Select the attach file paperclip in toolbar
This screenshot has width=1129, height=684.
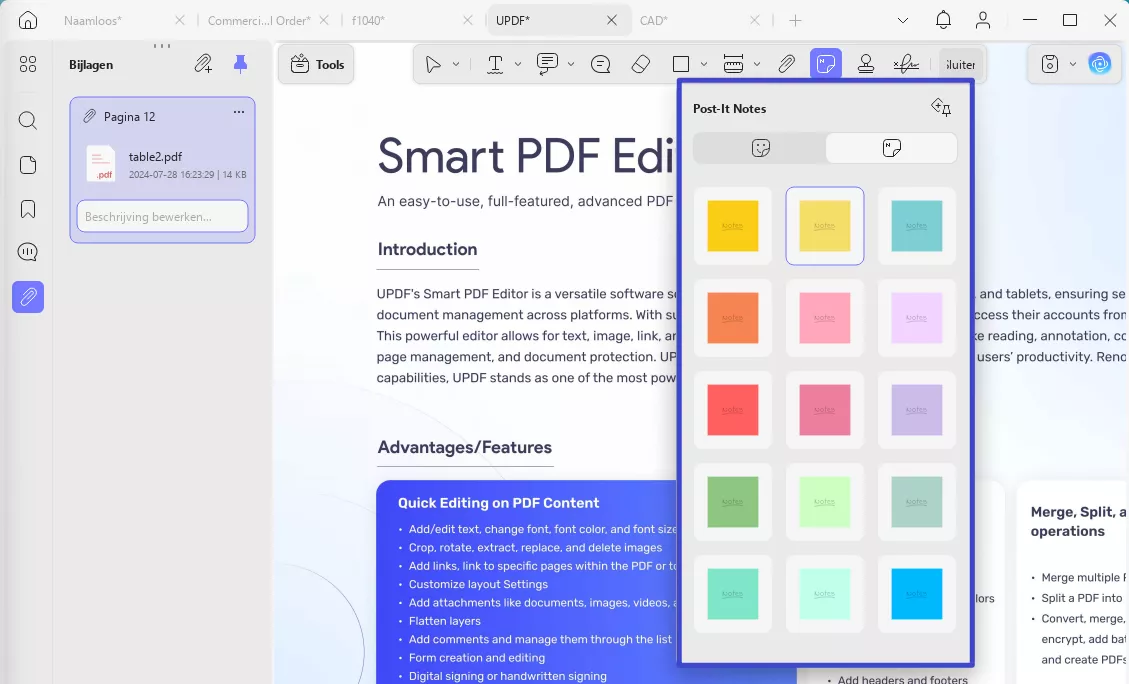tap(786, 65)
